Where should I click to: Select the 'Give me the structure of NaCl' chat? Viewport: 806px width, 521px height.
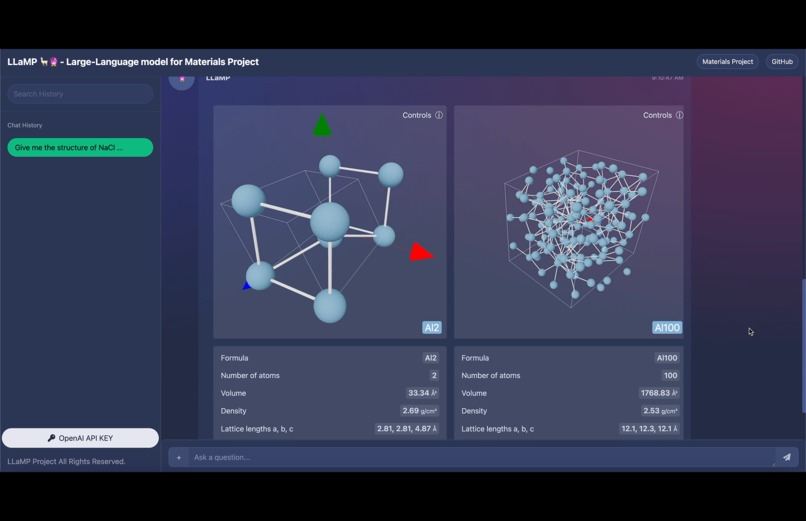pos(80,147)
